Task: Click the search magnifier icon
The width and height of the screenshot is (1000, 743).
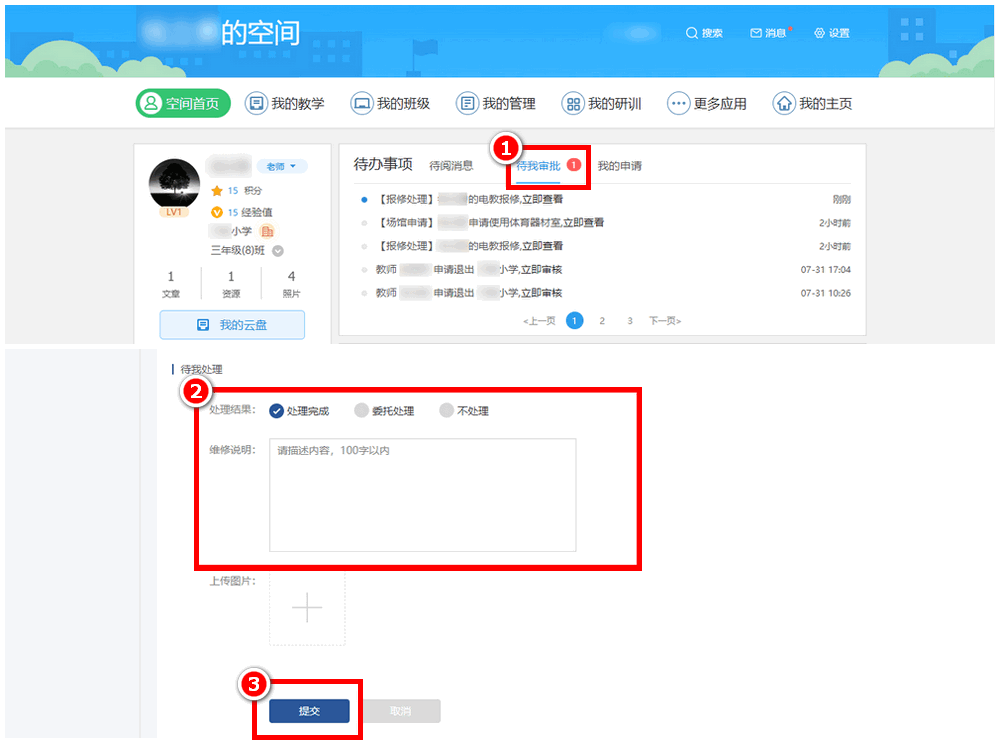Action: tap(691, 33)
